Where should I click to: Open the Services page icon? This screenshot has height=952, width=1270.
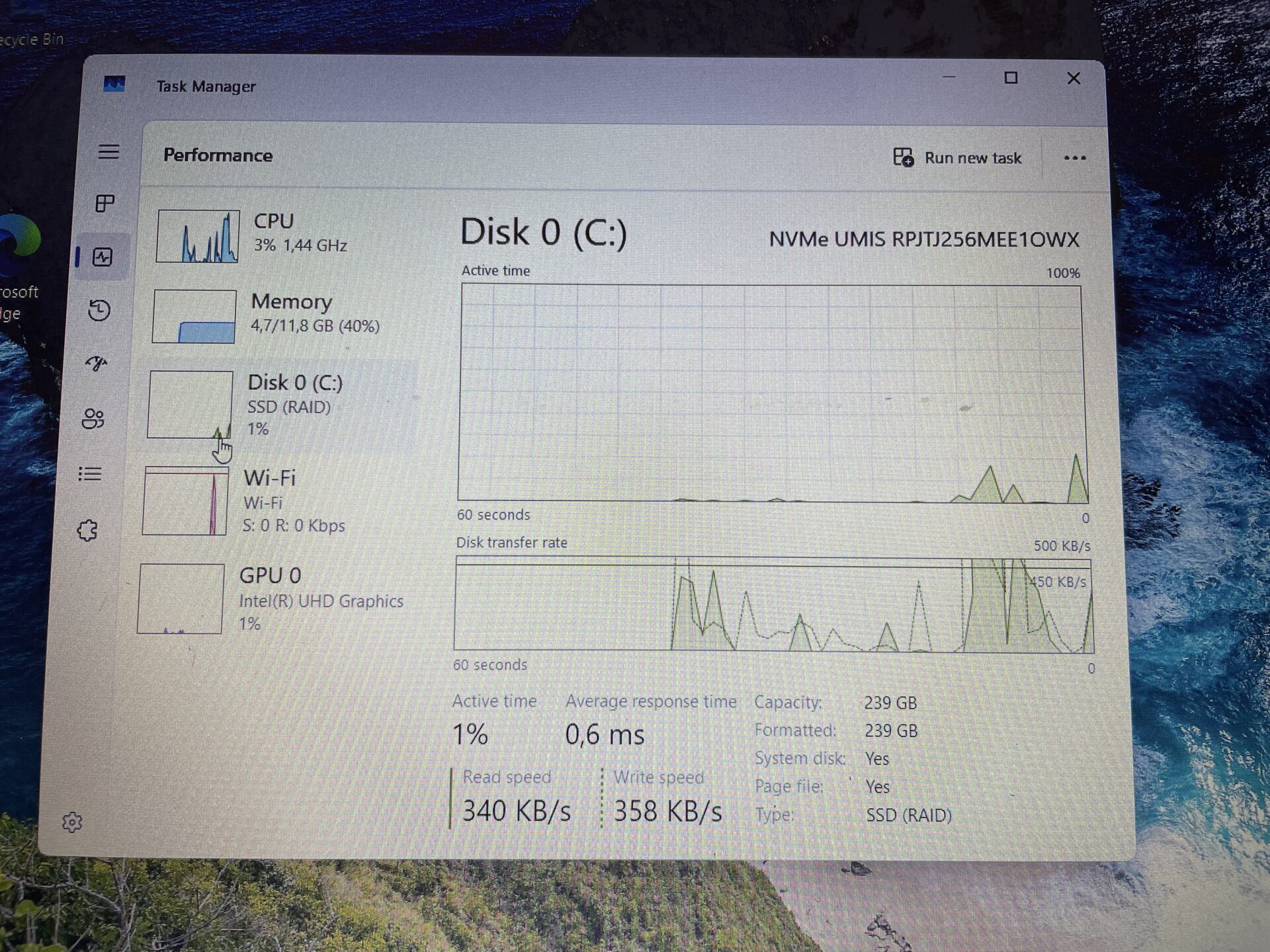coord(87,530)
